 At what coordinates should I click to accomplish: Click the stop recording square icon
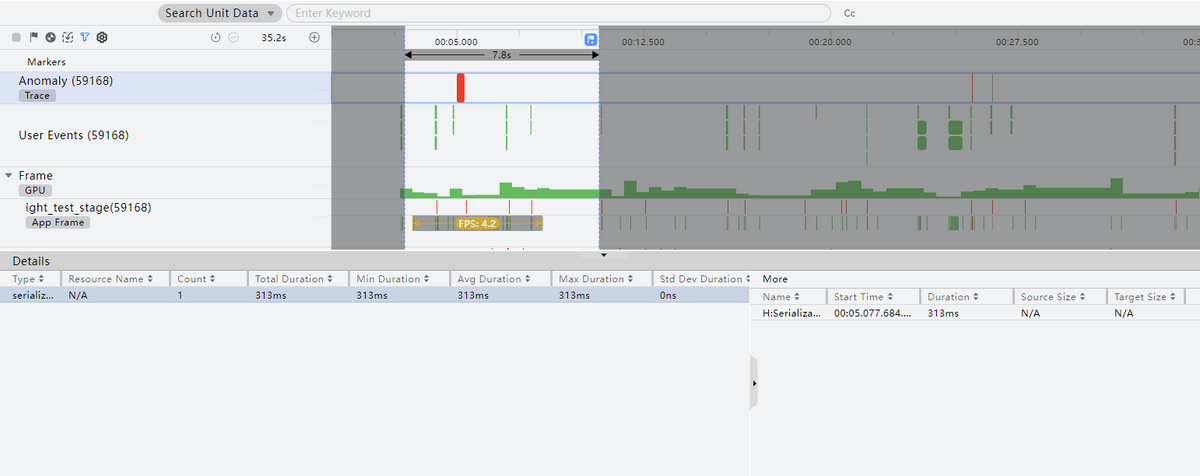[16, 37]
